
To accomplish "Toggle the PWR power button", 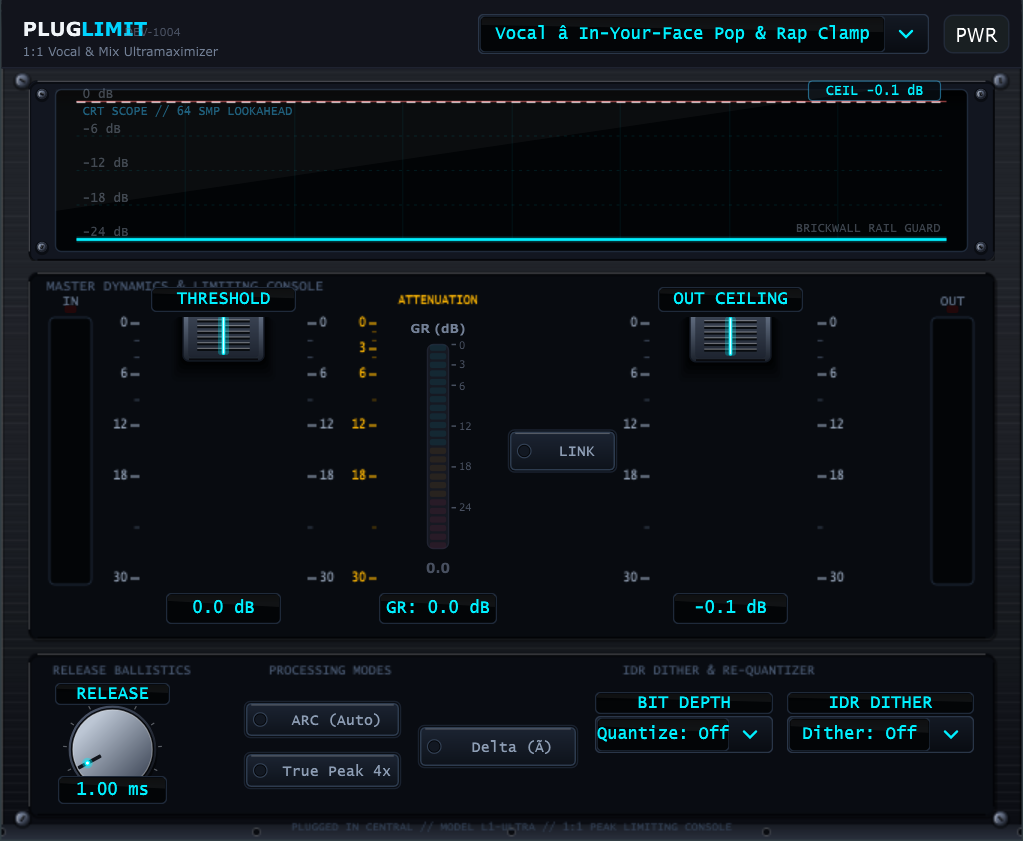I will coord(976,35).
